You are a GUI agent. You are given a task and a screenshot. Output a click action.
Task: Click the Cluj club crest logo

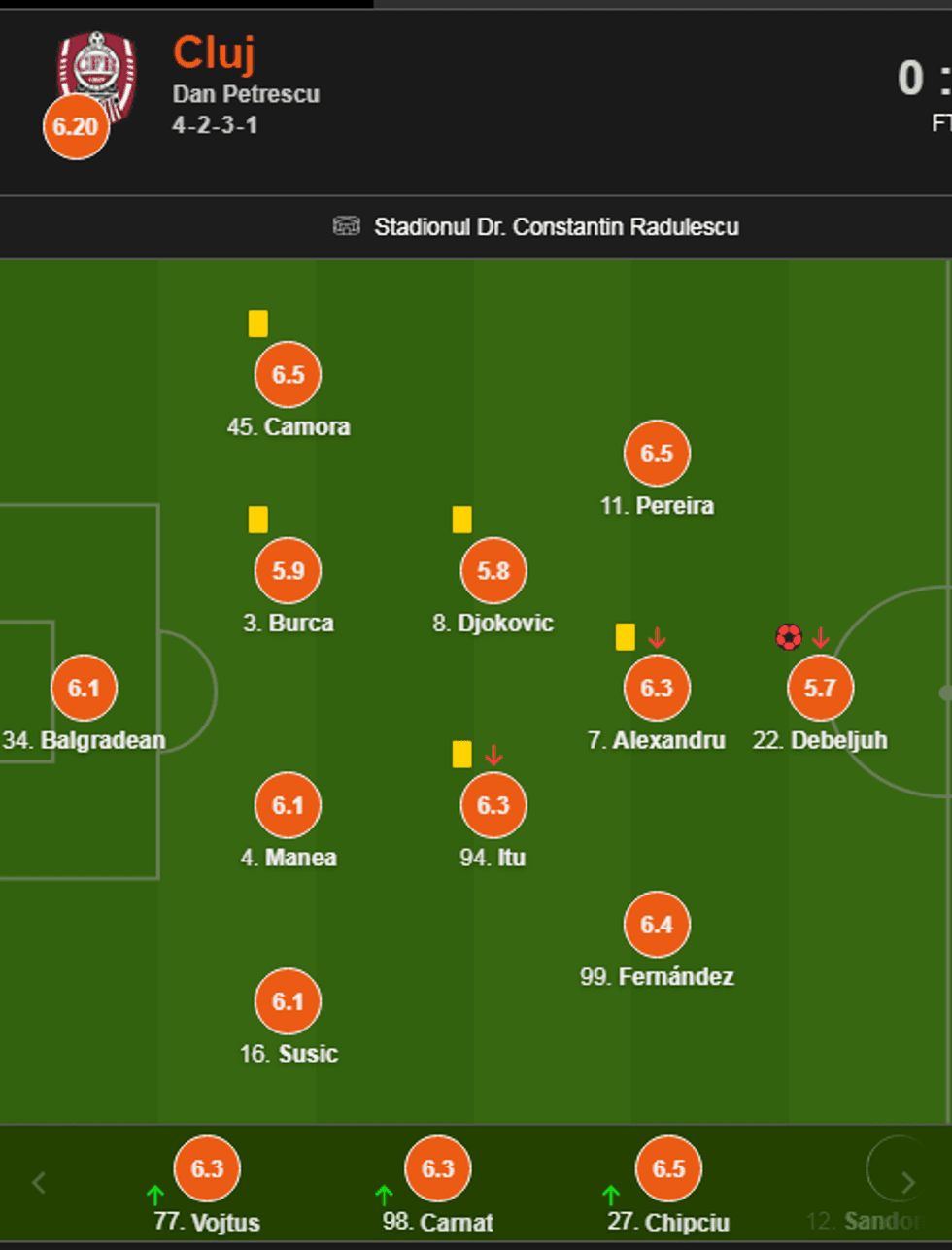pos(97,68)
